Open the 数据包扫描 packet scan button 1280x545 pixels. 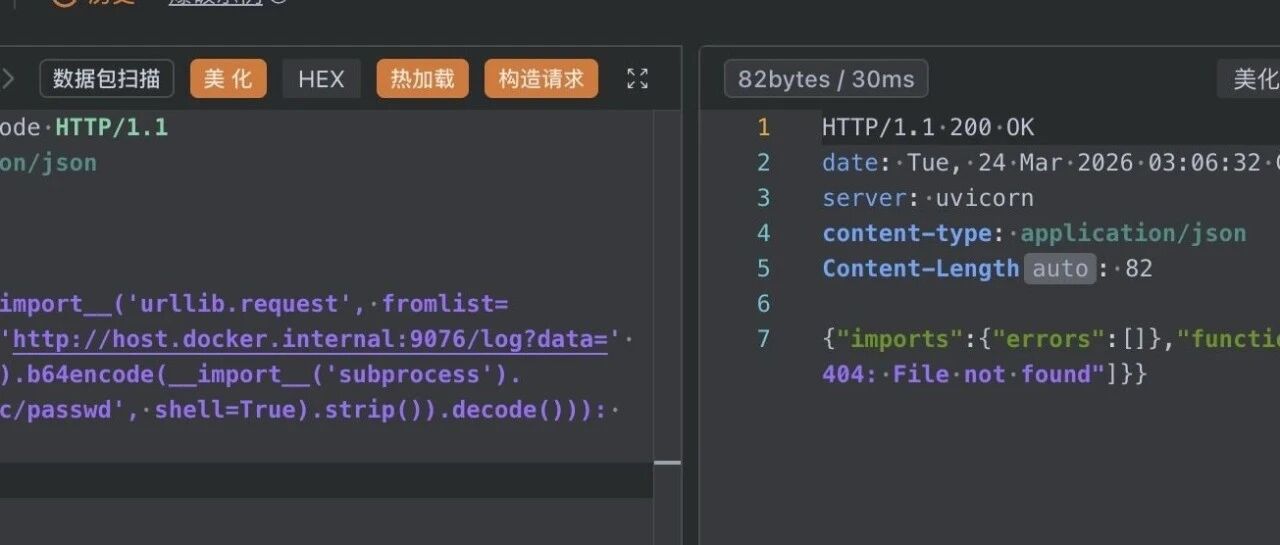(x=106, y=79)
